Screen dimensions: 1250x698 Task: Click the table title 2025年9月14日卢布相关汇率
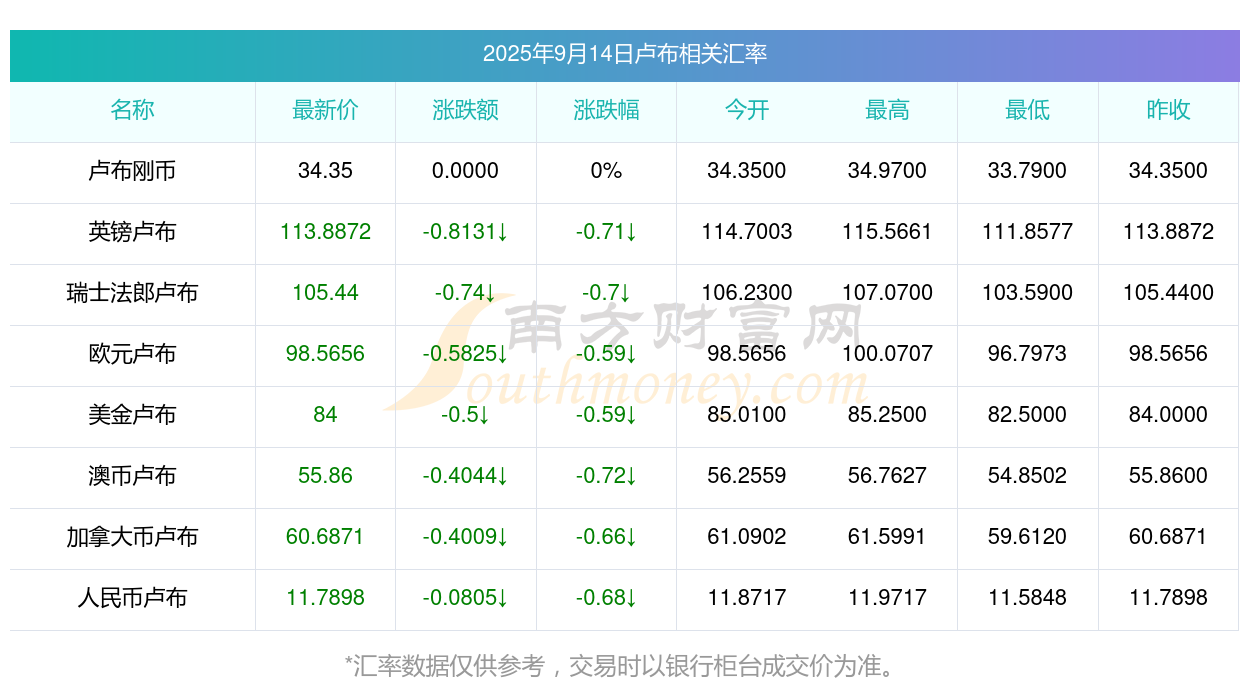625,54
